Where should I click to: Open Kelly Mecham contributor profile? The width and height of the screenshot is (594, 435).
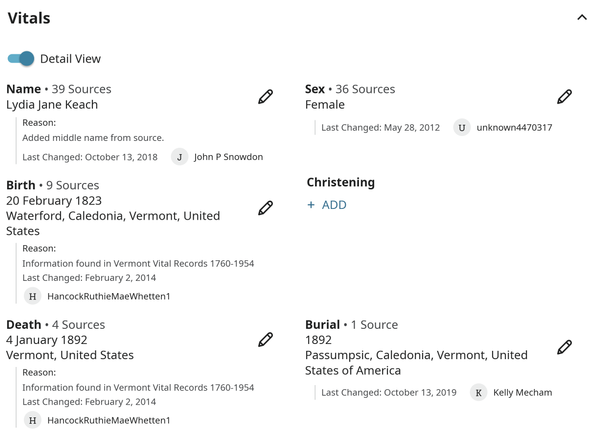point(522,393)
